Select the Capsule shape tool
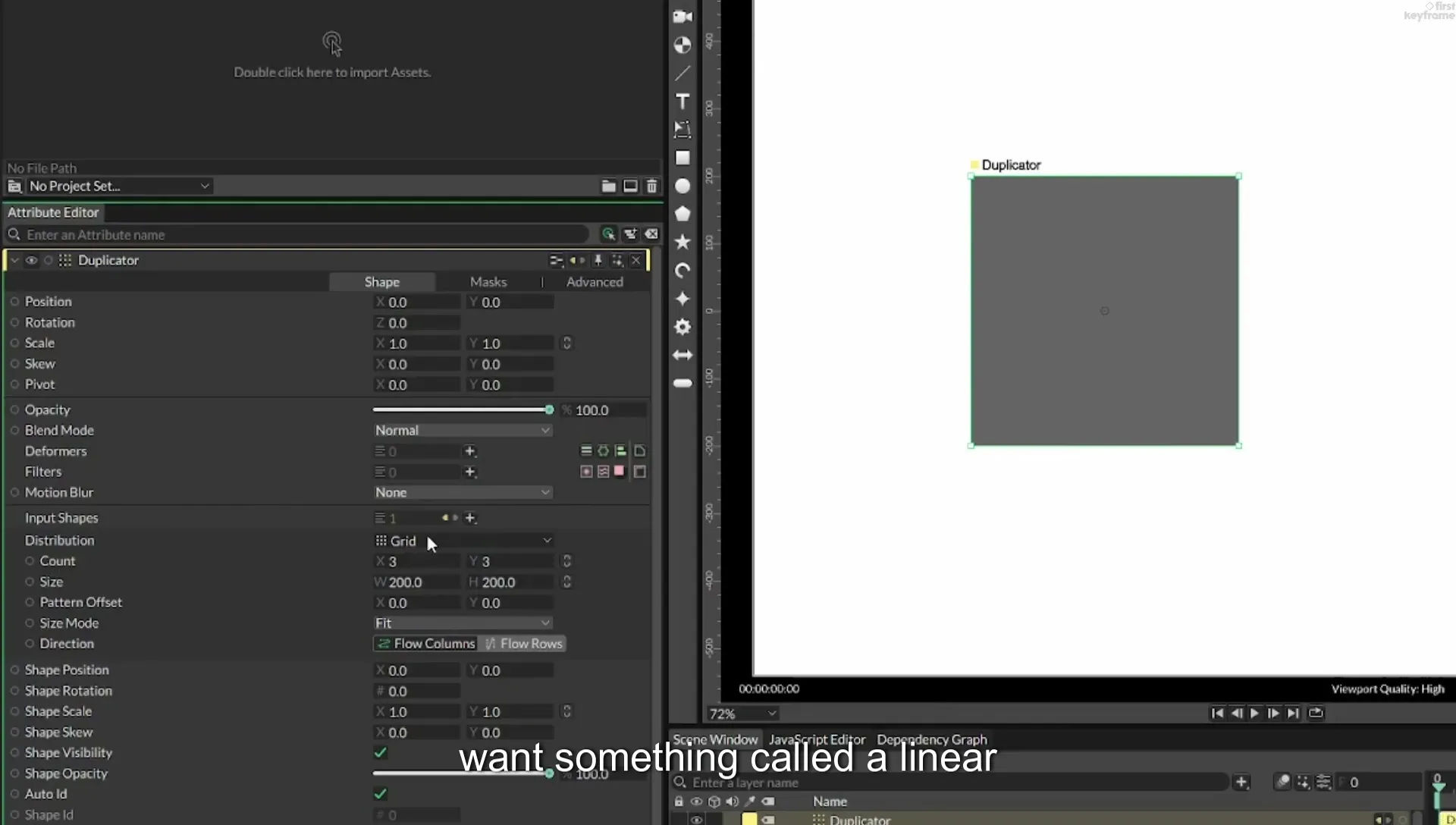The image size is (1456, 825). (682, 383)
